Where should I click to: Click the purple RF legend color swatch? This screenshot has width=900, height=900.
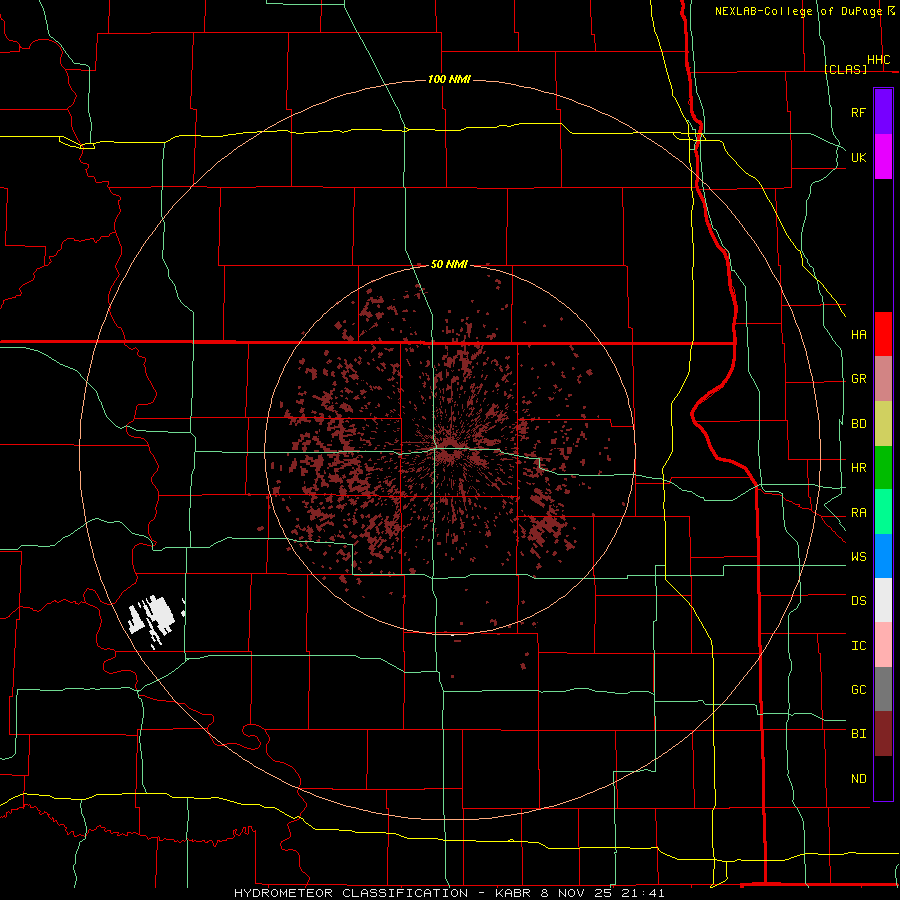click(x=883, y=112)
